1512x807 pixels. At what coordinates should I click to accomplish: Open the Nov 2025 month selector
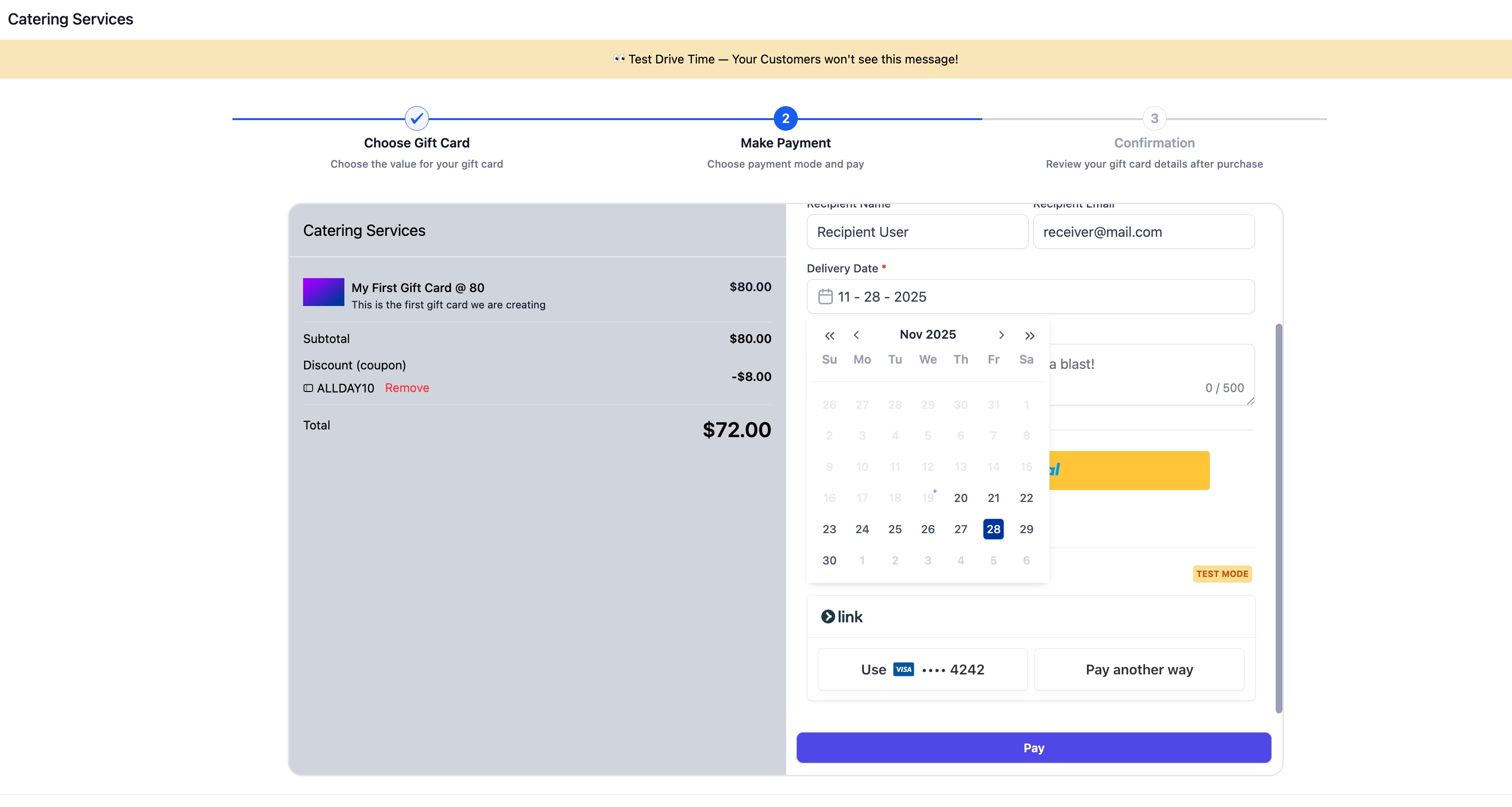click(x=927, y=334)
